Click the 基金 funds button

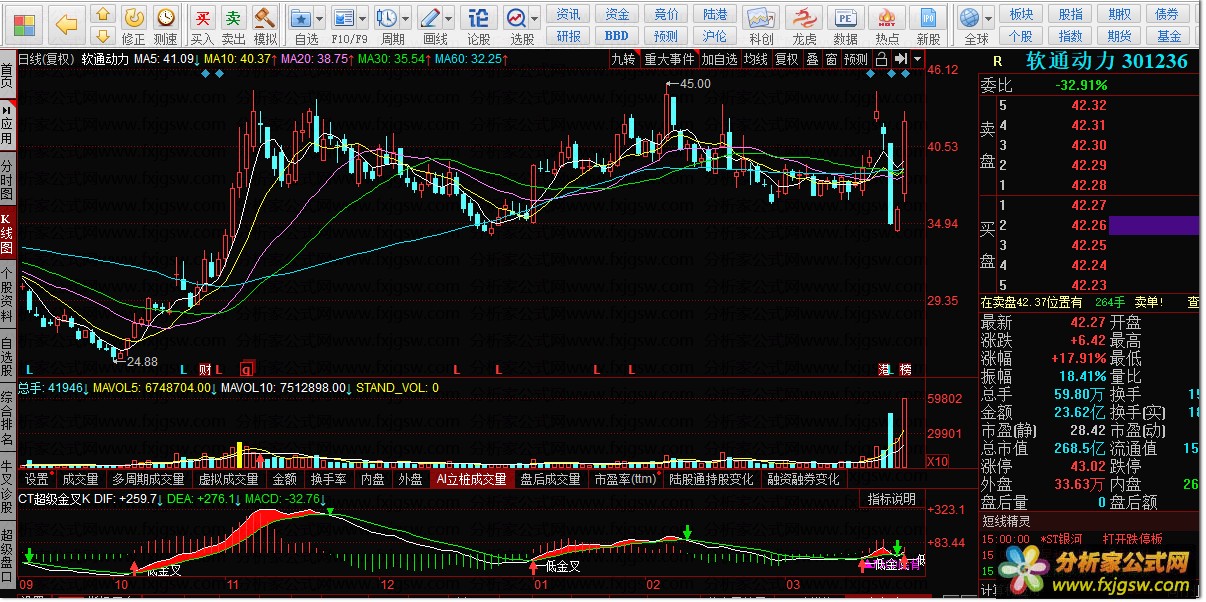(1168, 36)
